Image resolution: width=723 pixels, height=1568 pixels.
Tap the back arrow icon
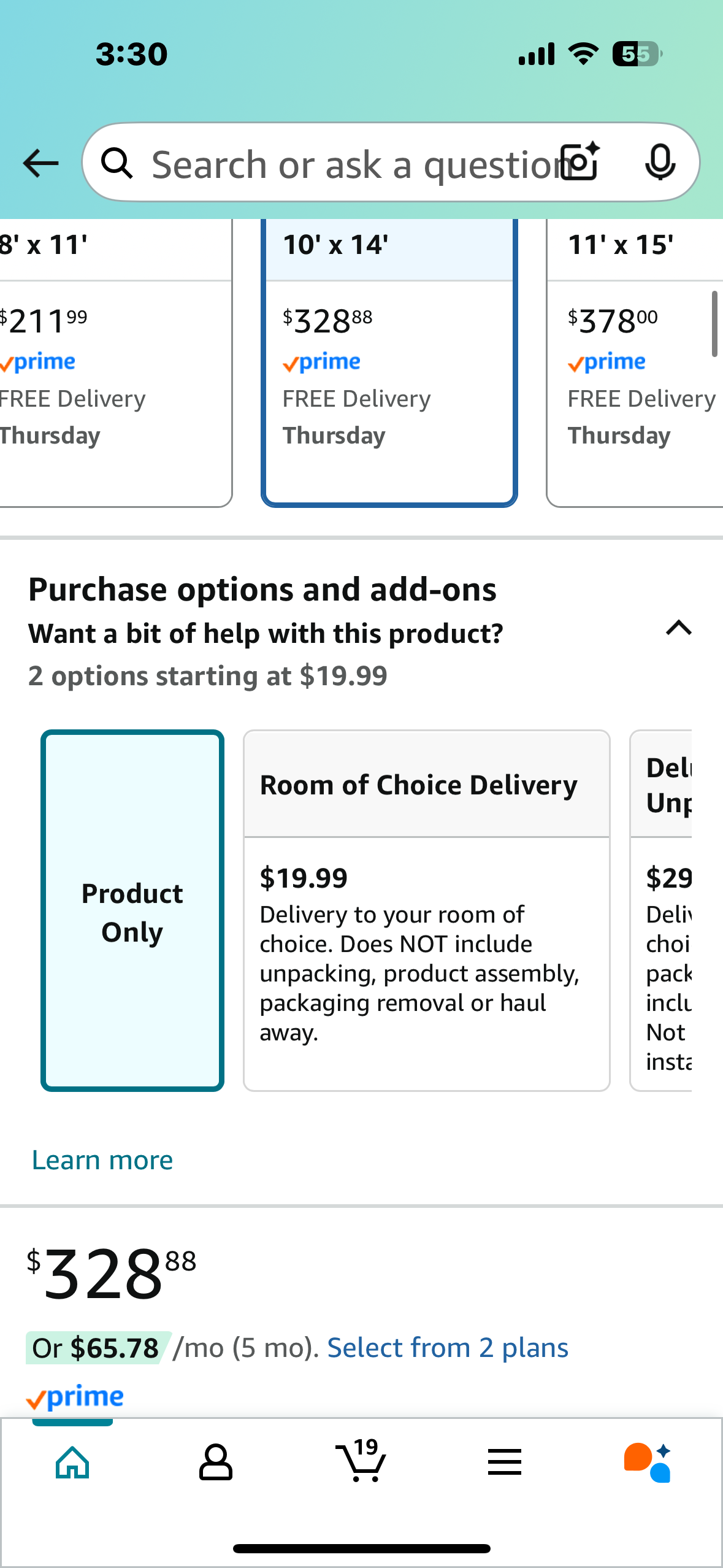40,163
